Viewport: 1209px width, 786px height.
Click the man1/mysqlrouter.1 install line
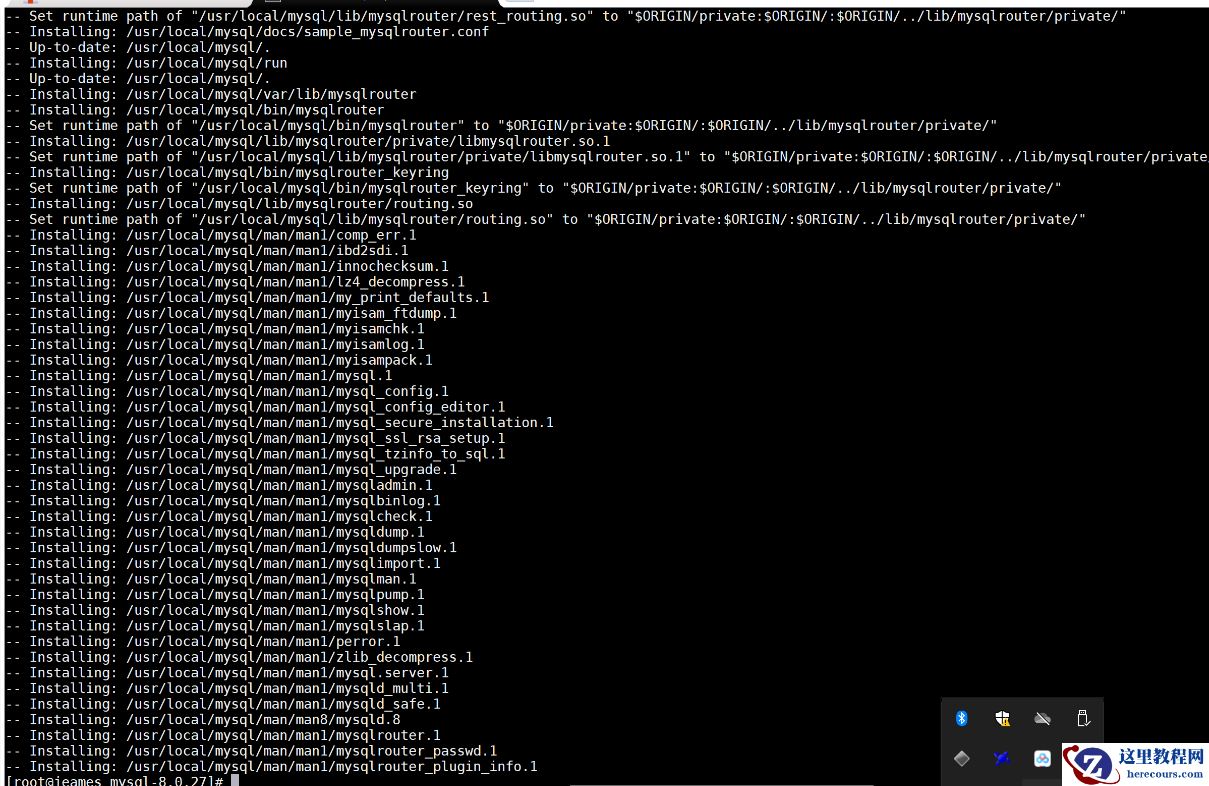pyautogui.click(x=223, y=735)
